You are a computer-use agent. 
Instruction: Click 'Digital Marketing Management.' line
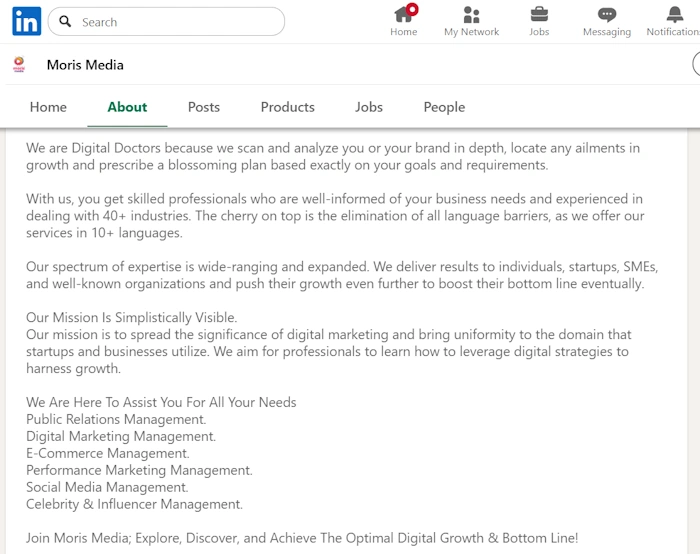(121, 436)
